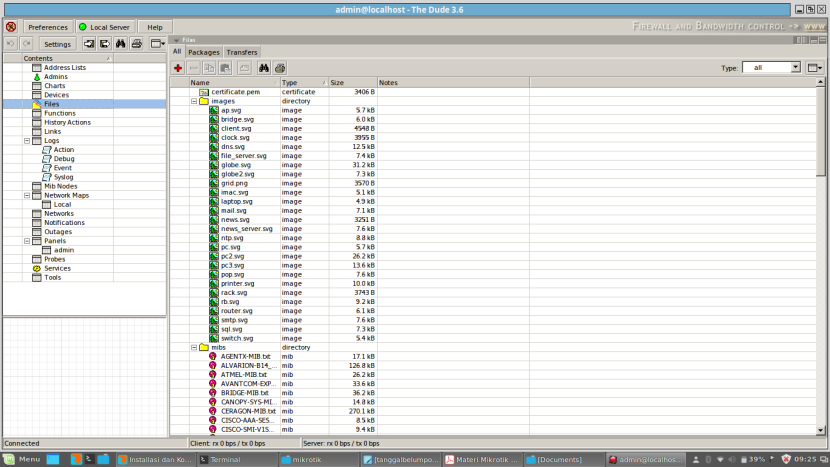The height and width of the screenshot is (467, 830).
Task: Open the Preferences button
Action: click(47, 27)
